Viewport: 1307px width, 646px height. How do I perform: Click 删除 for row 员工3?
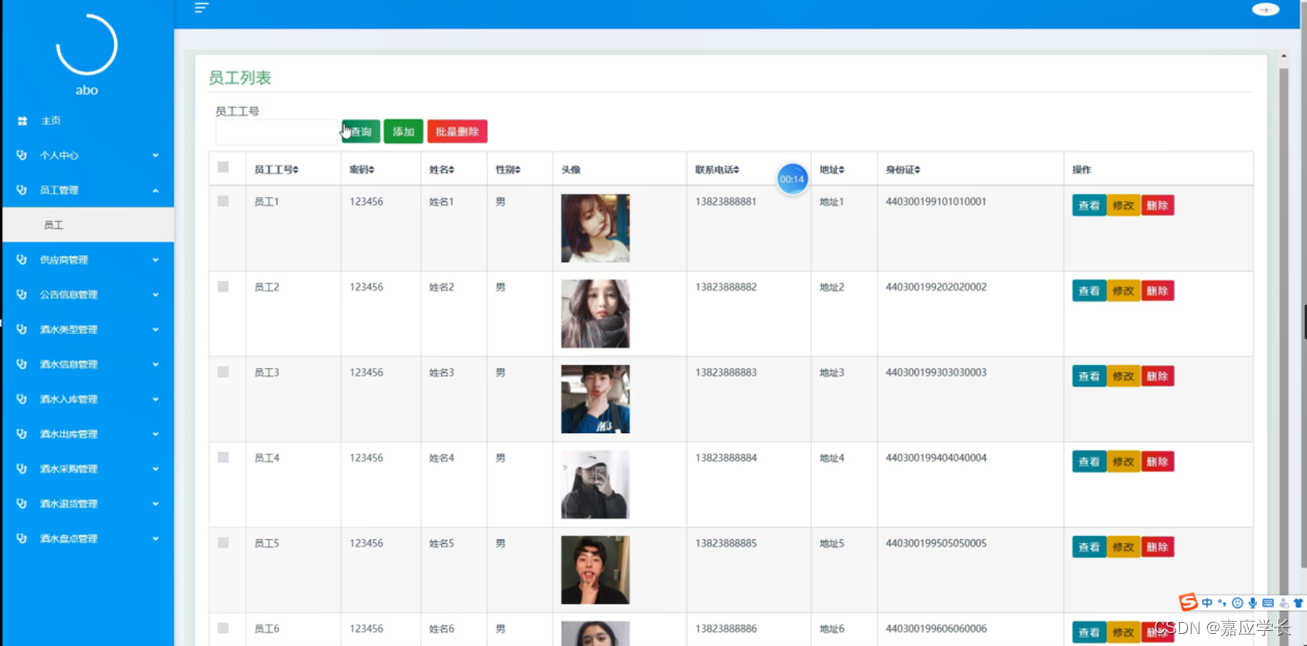1157,376
